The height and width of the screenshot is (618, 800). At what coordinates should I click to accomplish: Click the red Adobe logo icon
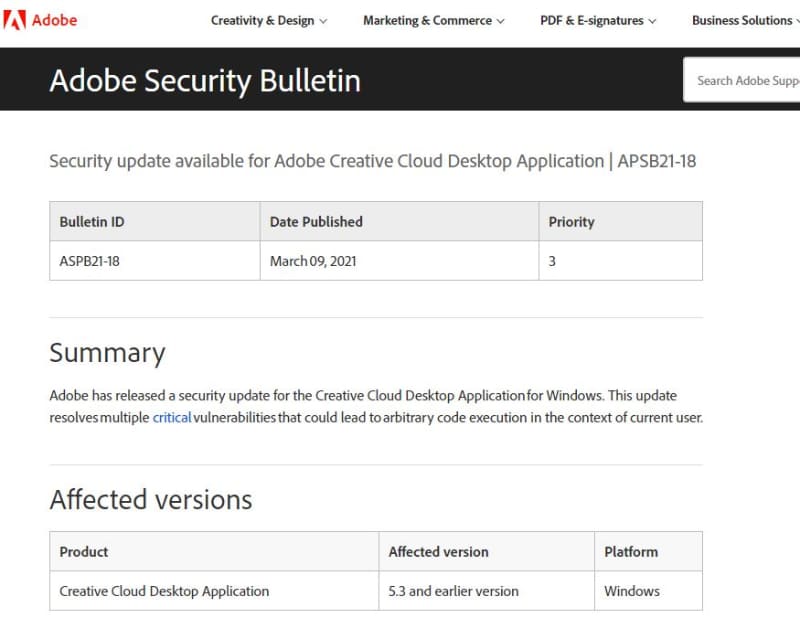click(15, 20)
